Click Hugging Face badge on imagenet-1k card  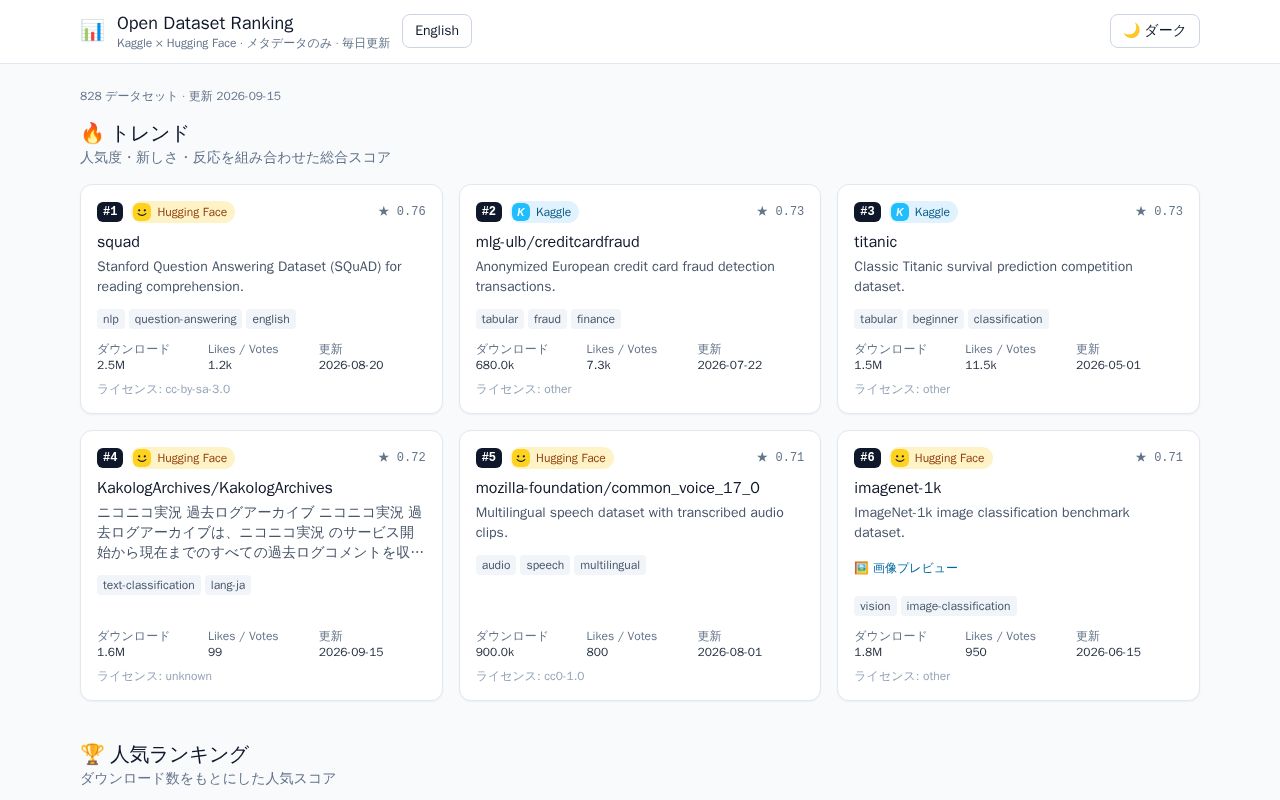[x=941, y=458]
